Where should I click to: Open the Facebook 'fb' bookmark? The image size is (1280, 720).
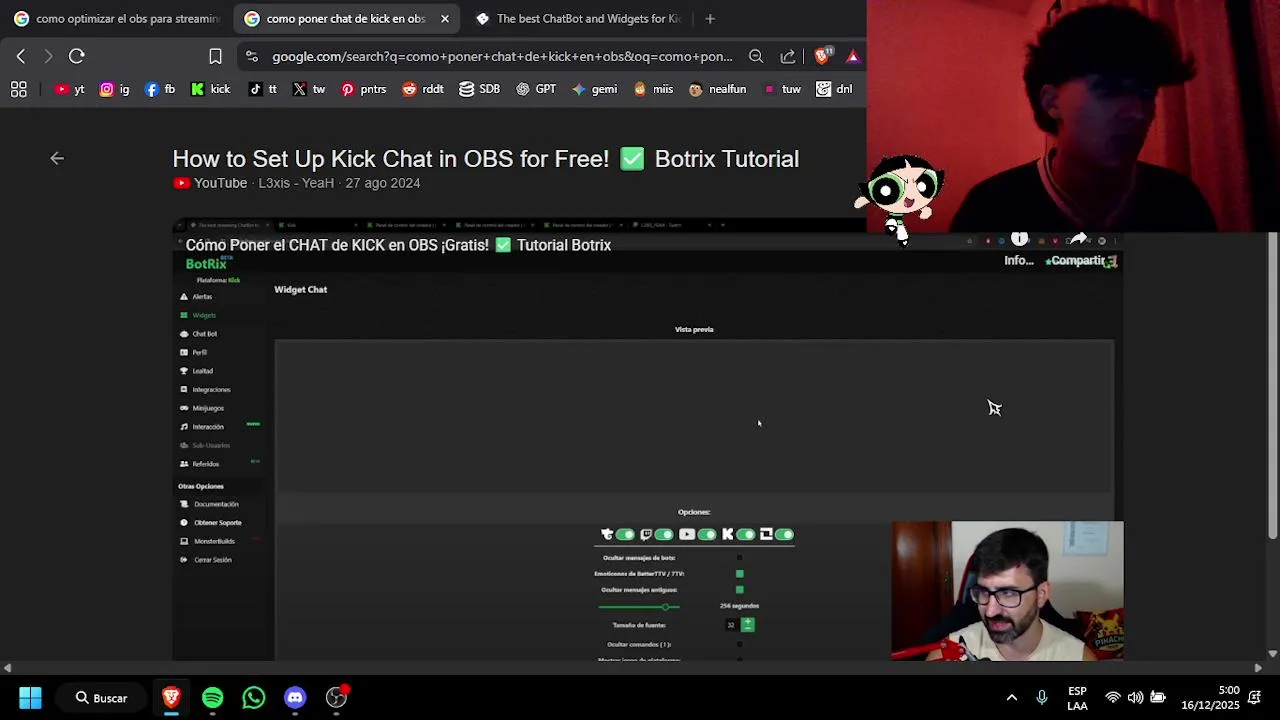160,89
